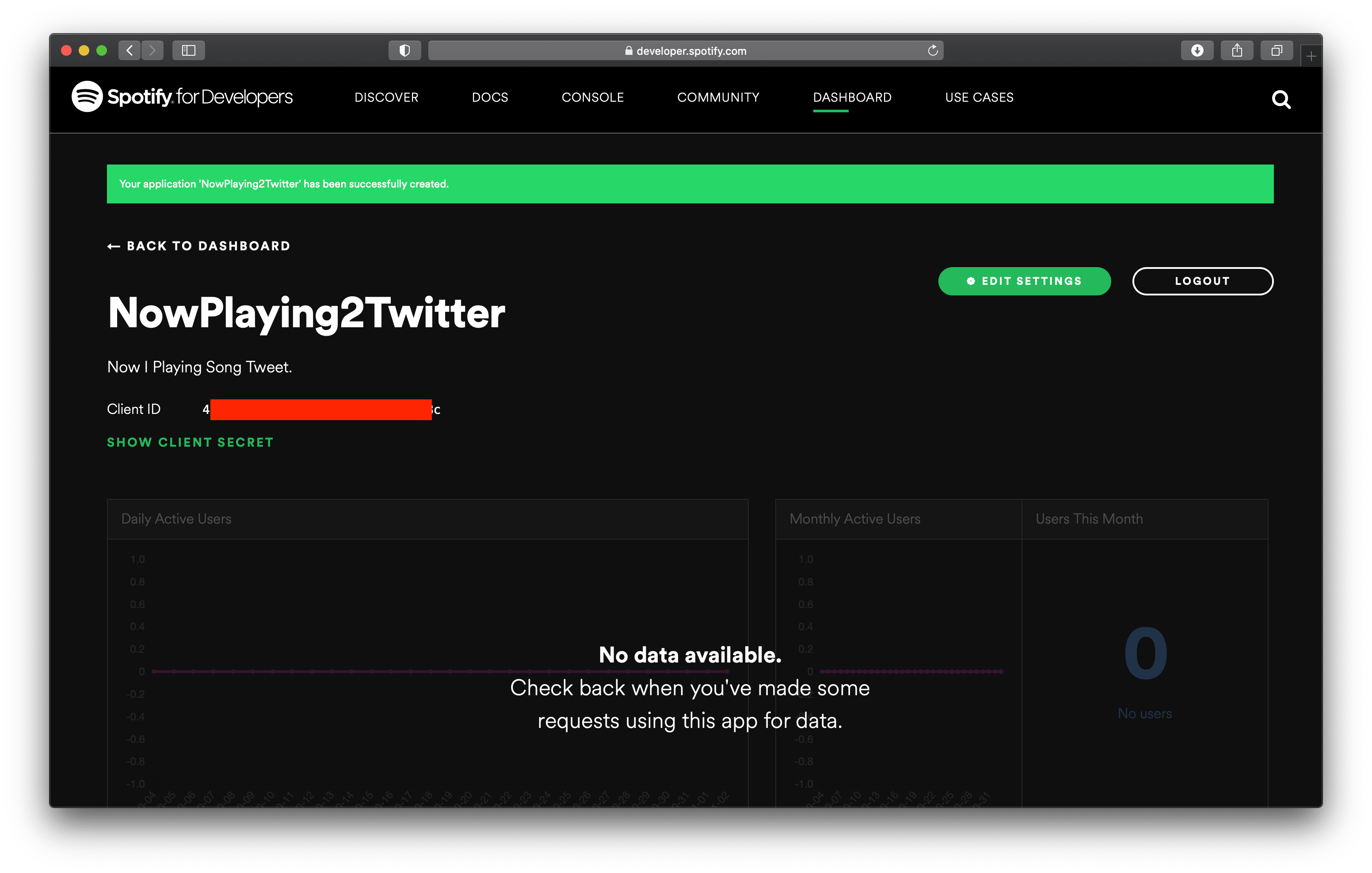1372x873 pixels.
Task: Open the site search magnifier icon
Action: (x=1281, y=100)
